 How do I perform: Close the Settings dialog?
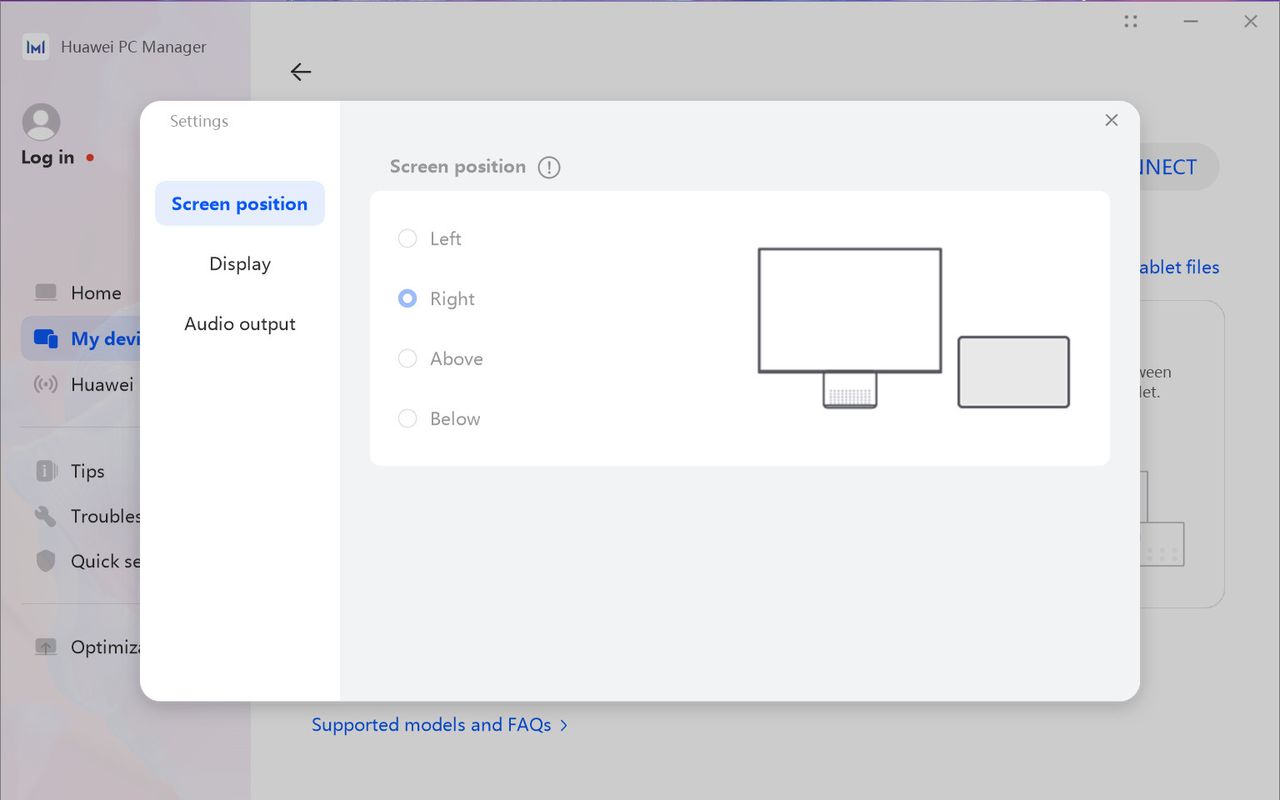(x=1111, y=120)
